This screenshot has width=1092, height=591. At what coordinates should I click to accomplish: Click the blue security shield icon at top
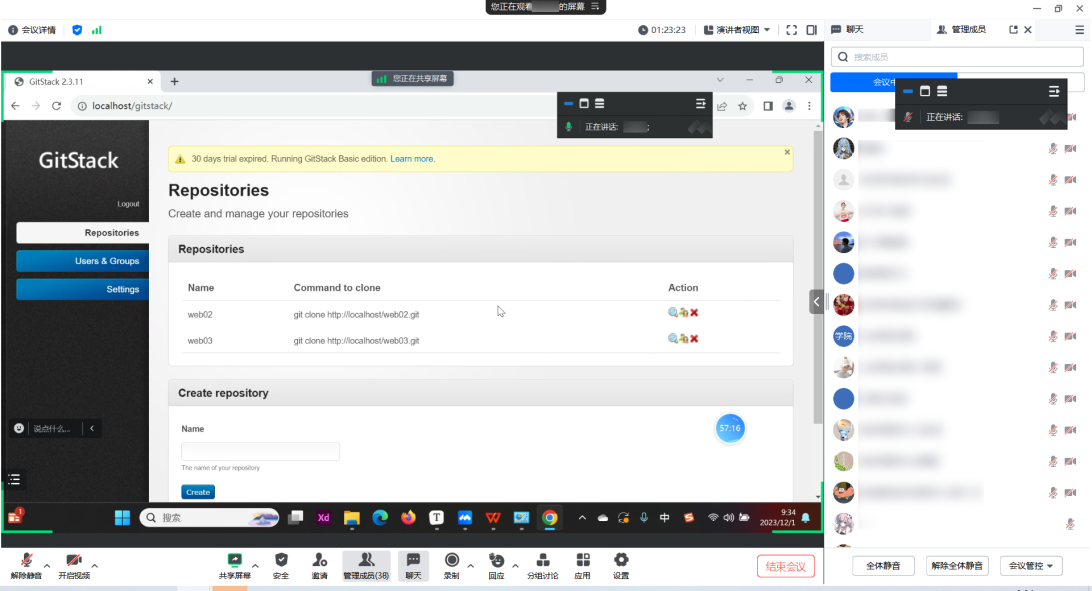point(77,30)
